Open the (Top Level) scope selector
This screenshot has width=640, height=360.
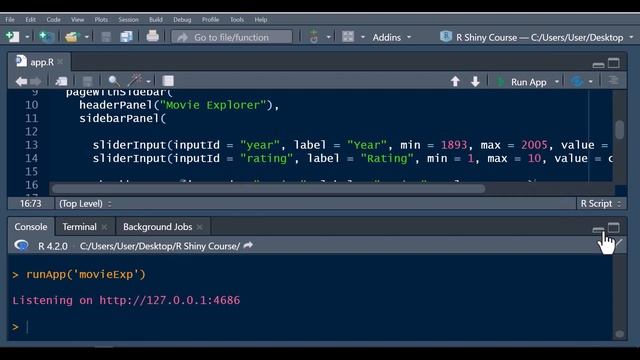click(x=85, y=204)
